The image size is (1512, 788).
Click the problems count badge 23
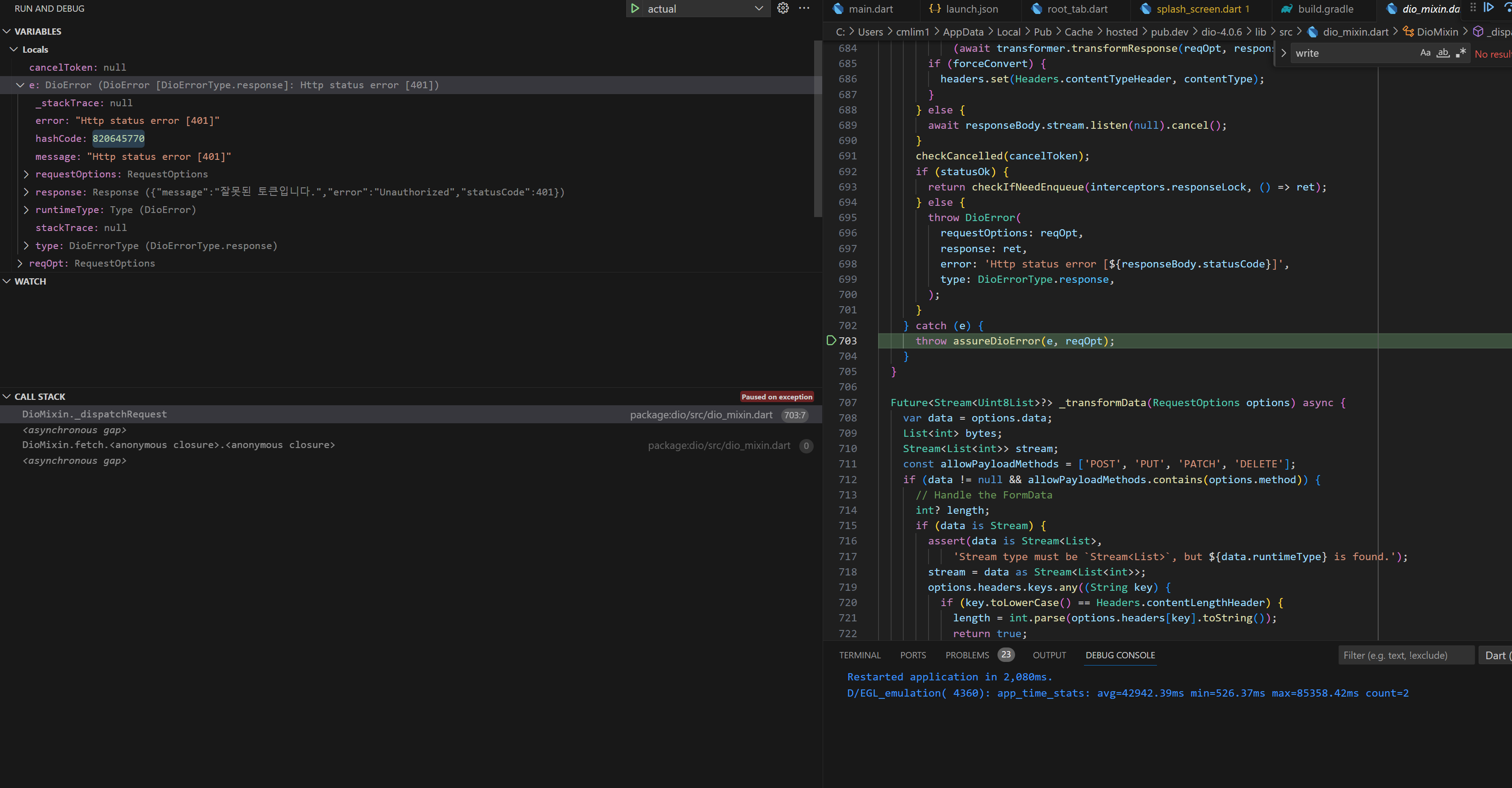[x=1006, y=654]
